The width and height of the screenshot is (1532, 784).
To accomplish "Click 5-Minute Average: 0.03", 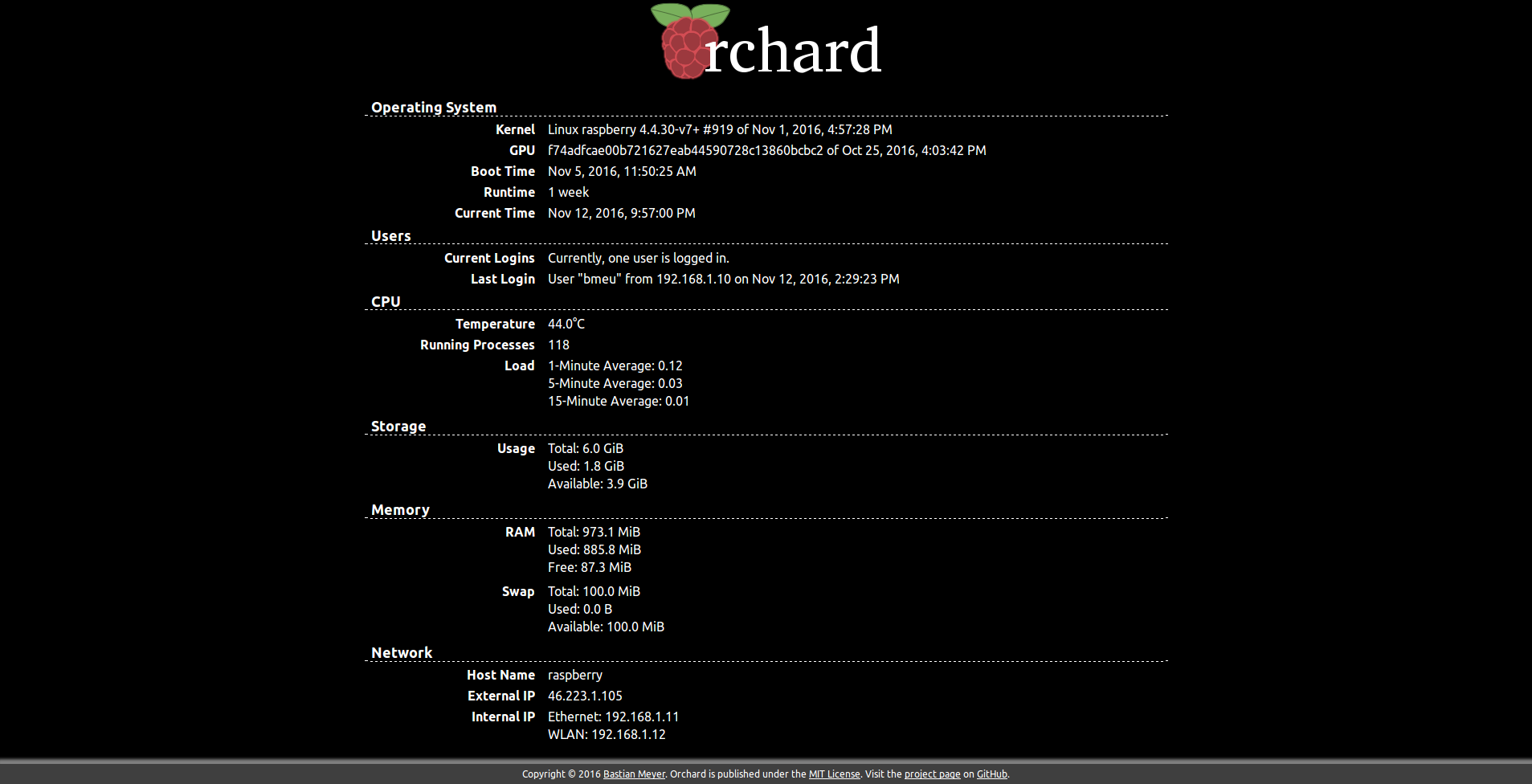I will click(x=615, y=383).
